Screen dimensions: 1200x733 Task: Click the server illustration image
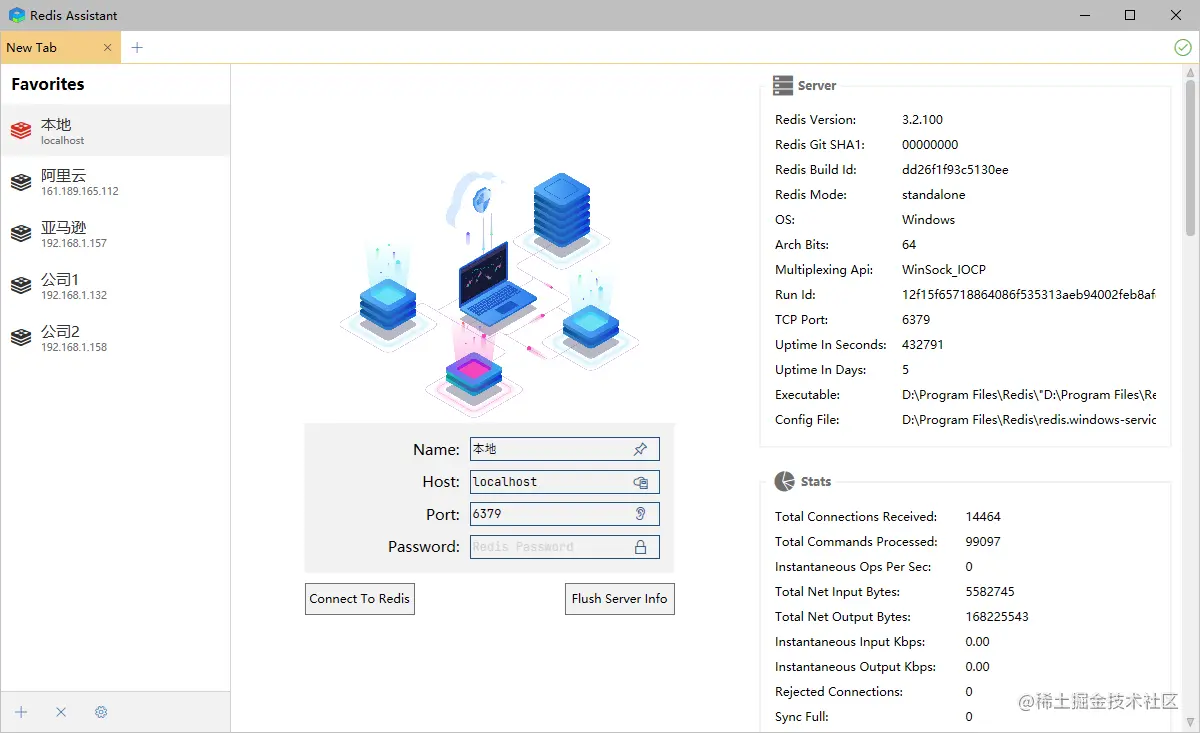489,292
